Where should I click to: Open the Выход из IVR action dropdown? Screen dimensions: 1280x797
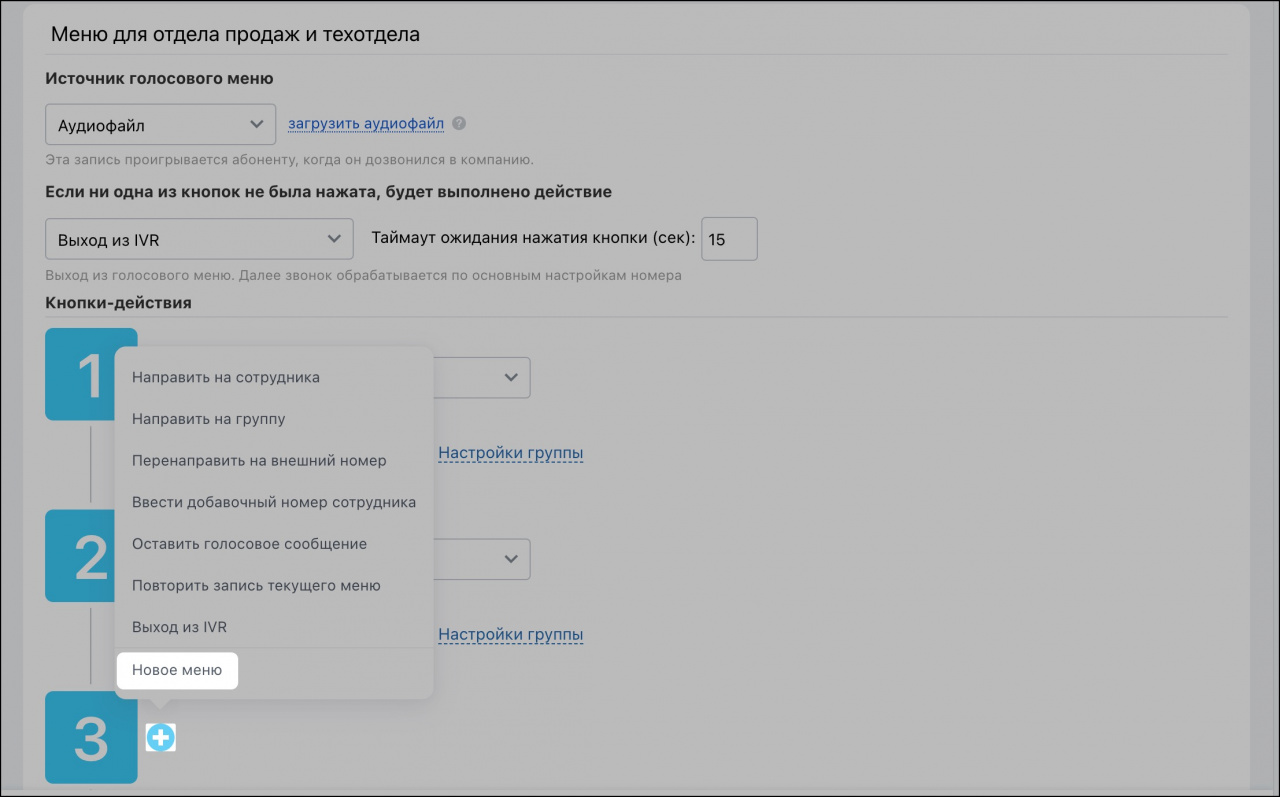(x=200, y=240)
